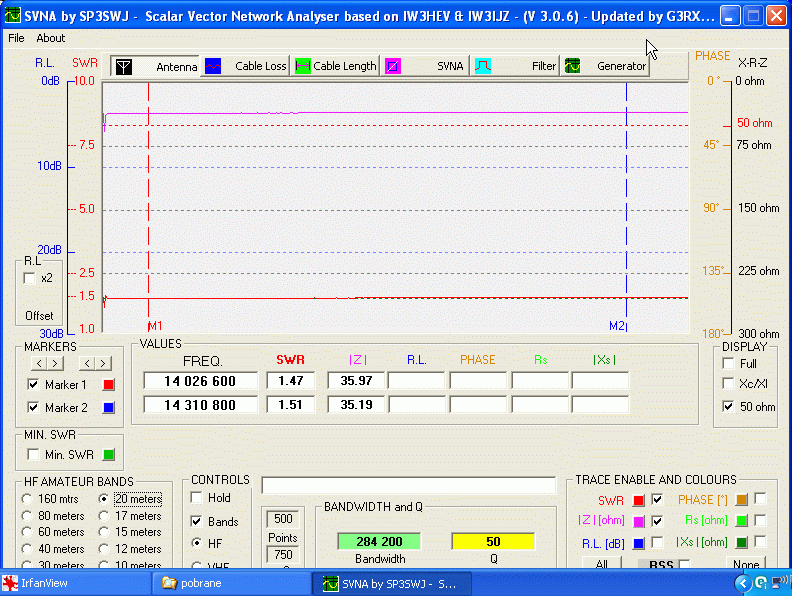Choose the Cable Length mode
The width and height of the screenshot is (792, 596).
point(336,67)
